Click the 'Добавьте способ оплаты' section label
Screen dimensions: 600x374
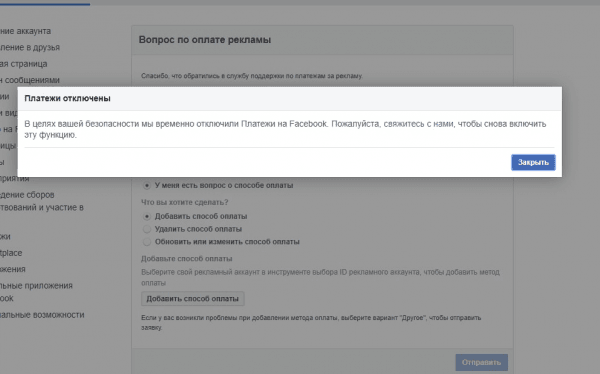click(x=187, y=259)
